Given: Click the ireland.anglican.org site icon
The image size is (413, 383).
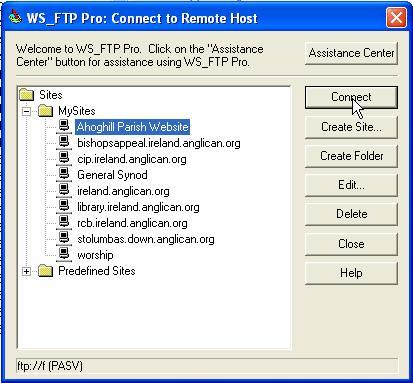Looking at the screenshot, I should tap(64, 191).
